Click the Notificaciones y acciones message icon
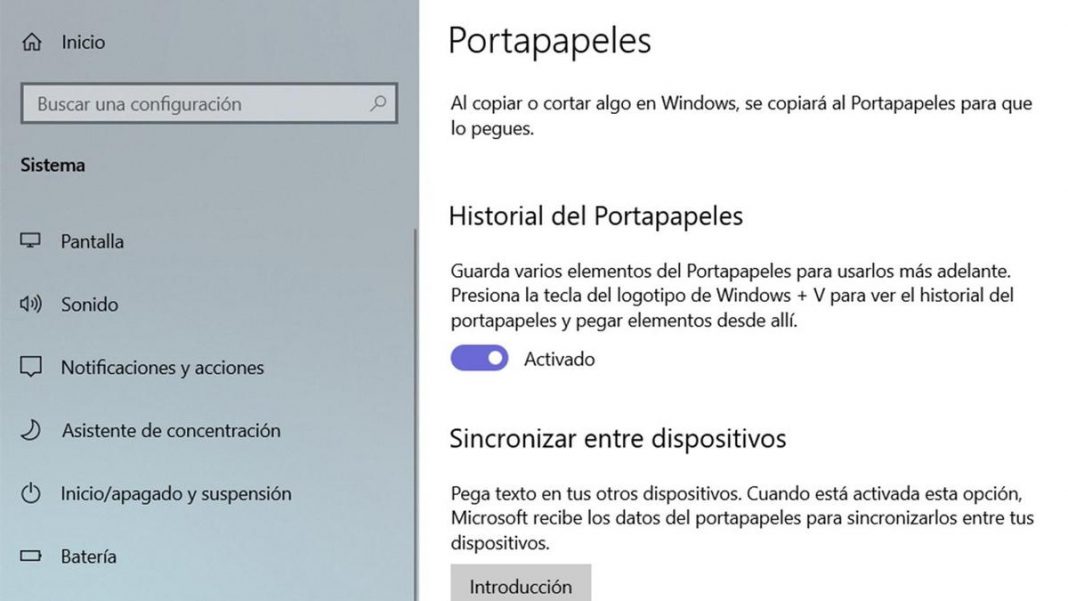The height and width of the screenshot is (601, 1068). click(31, 367)
